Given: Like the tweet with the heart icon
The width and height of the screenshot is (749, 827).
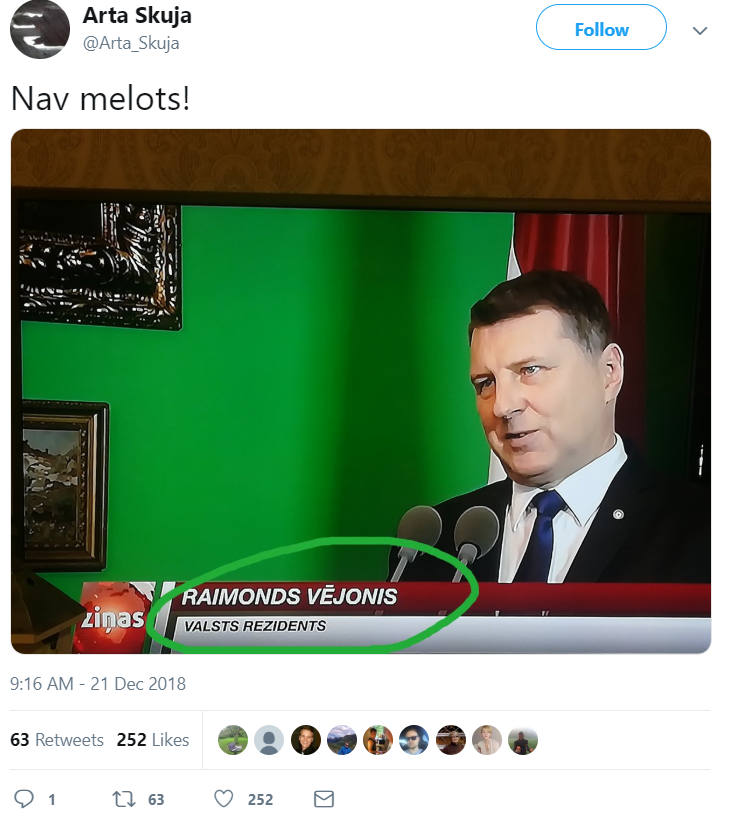Looking at the screenshot, I should [x=224, y=799].
